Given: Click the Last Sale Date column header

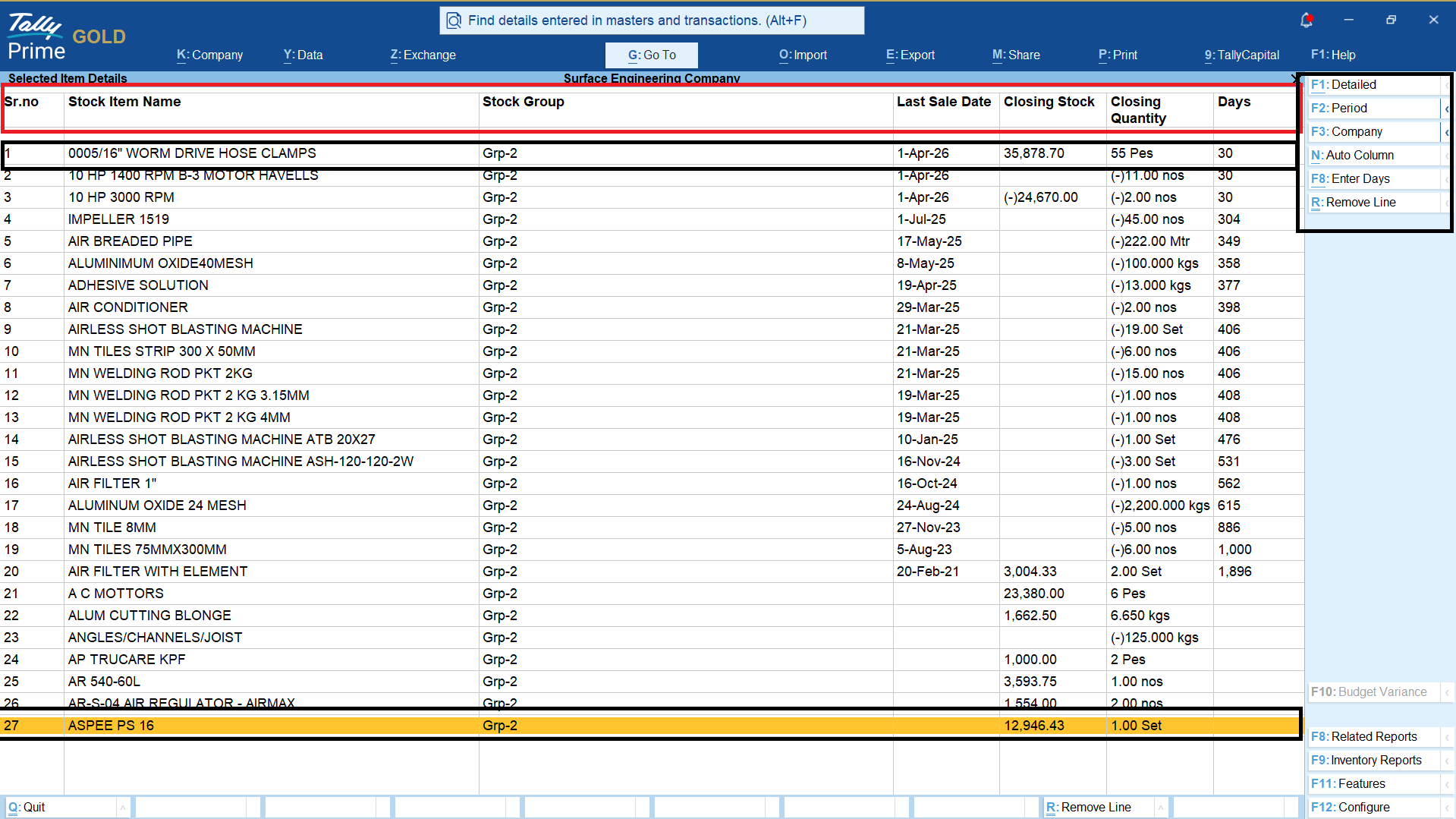Looking at the screenshot, I should click(x=944, y=102).
